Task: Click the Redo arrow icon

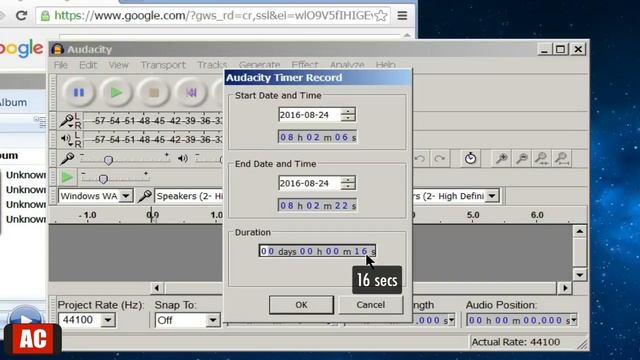Action: 439,158
